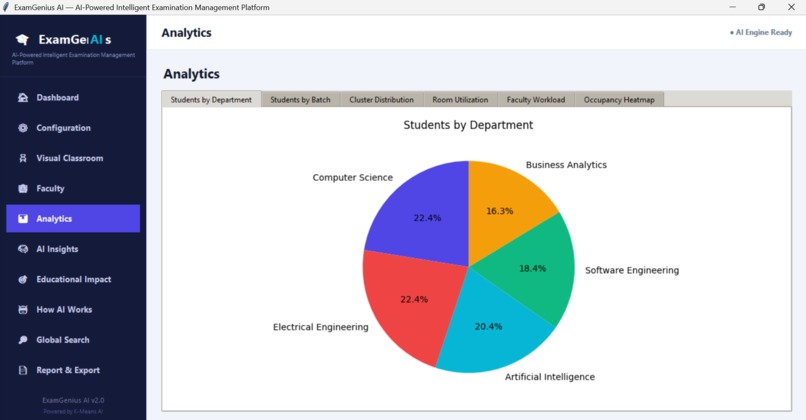Open Faculty section in sidebar
The image size is (806, 420).
[x=73, y=189]
